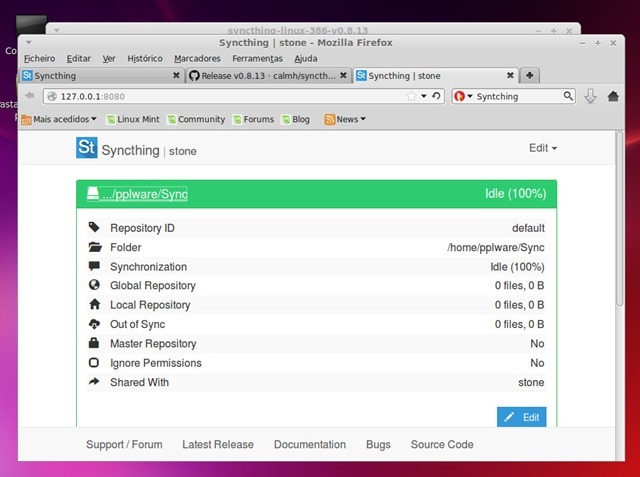Click the downloads arrow icon
The width and height of the screenshot is (640, 477).
pyautogui.click(x=590, y=96)
